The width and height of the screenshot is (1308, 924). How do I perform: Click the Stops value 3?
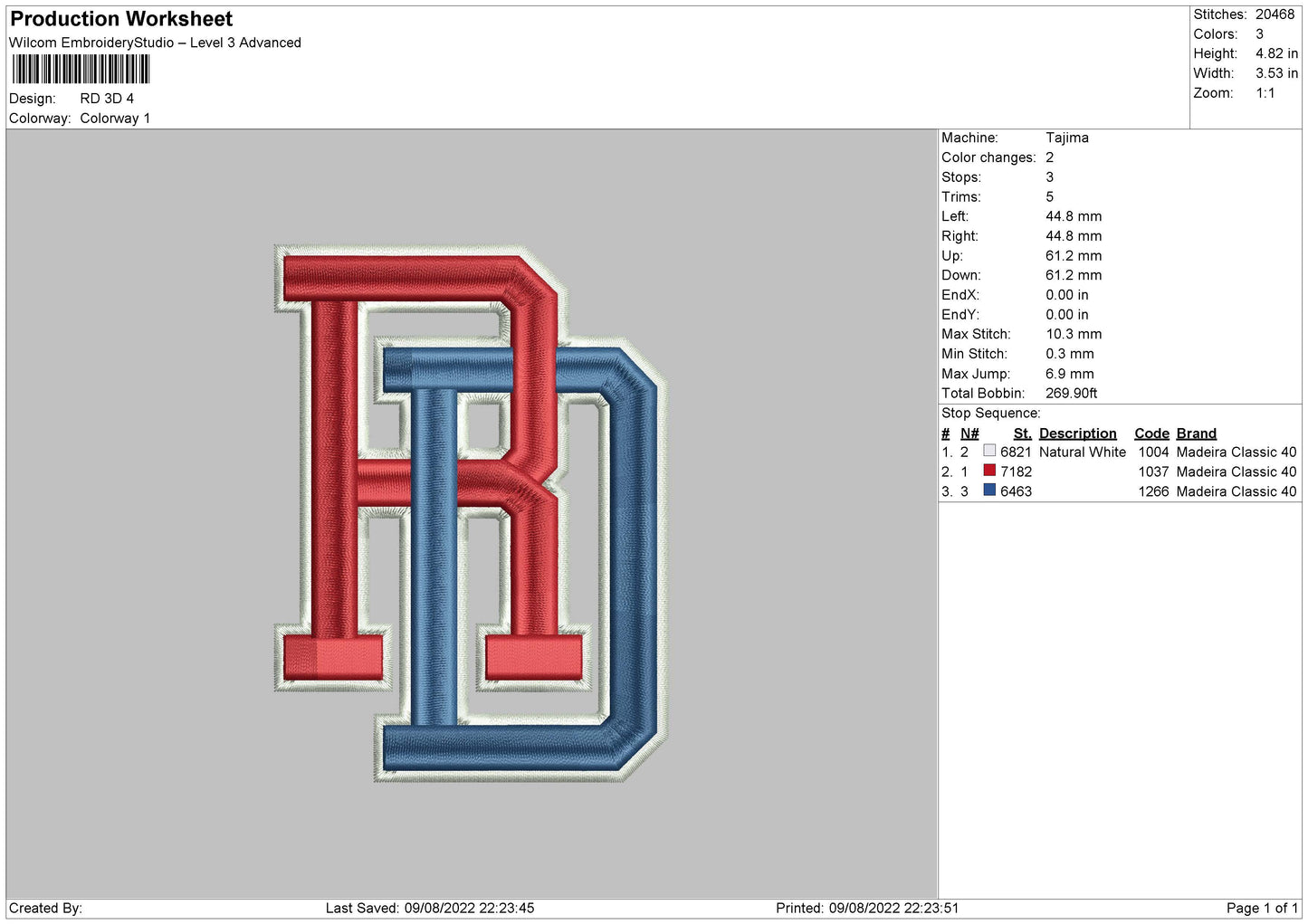point(1050,177)
